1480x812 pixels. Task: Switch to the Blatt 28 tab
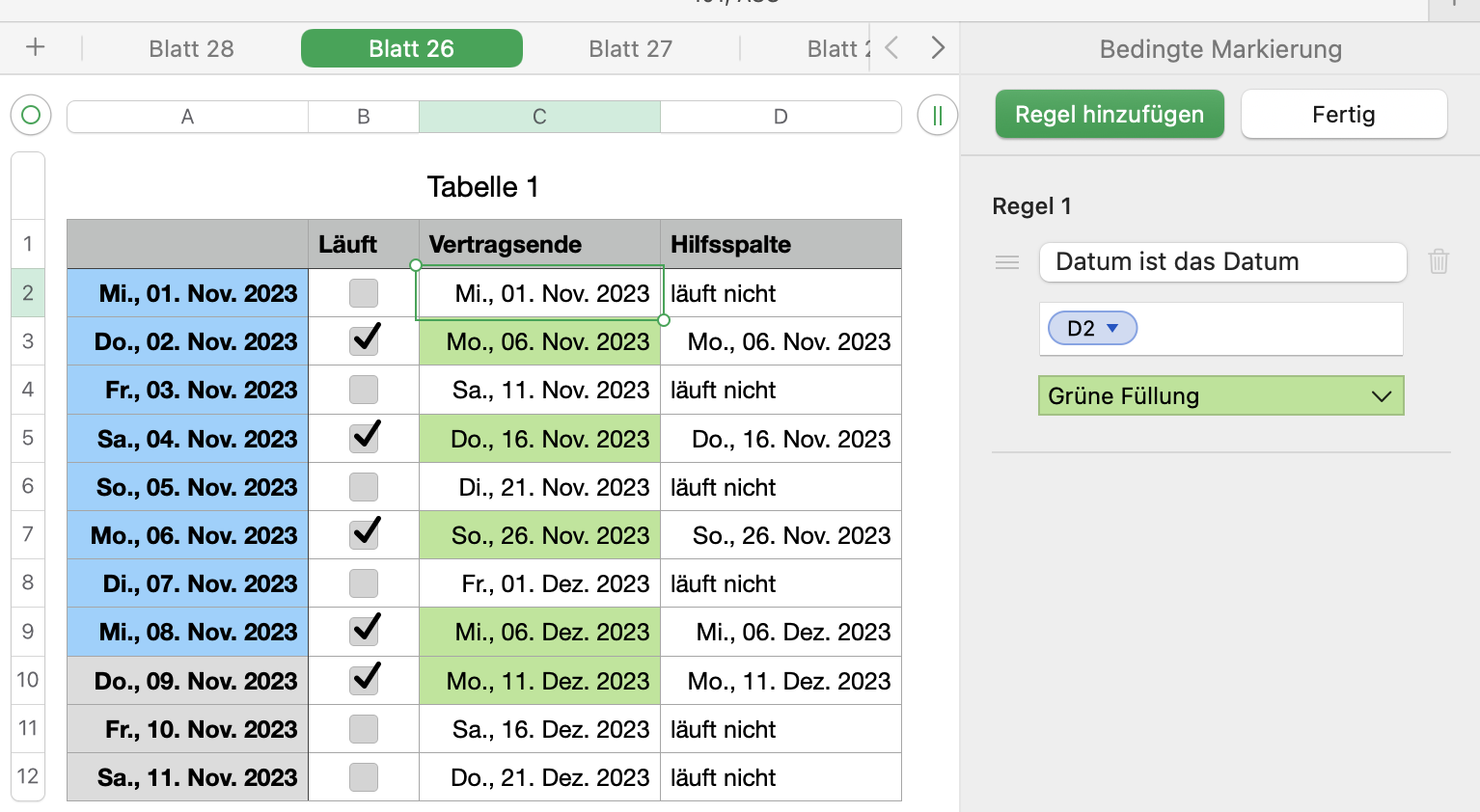pos(191,49)
